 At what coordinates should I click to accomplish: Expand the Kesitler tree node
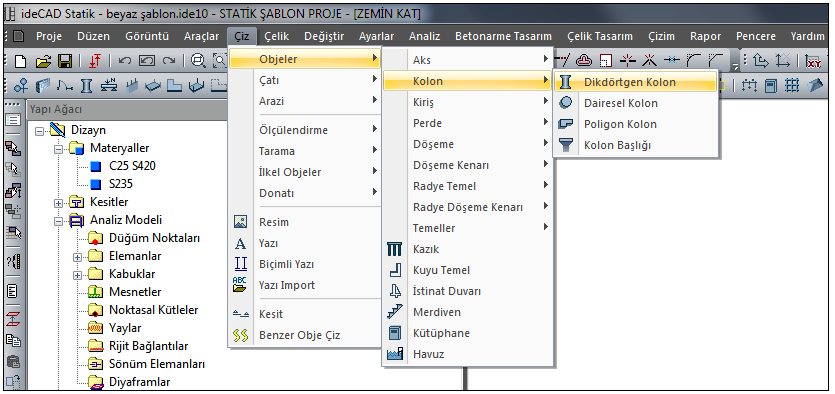pos(59,202)
